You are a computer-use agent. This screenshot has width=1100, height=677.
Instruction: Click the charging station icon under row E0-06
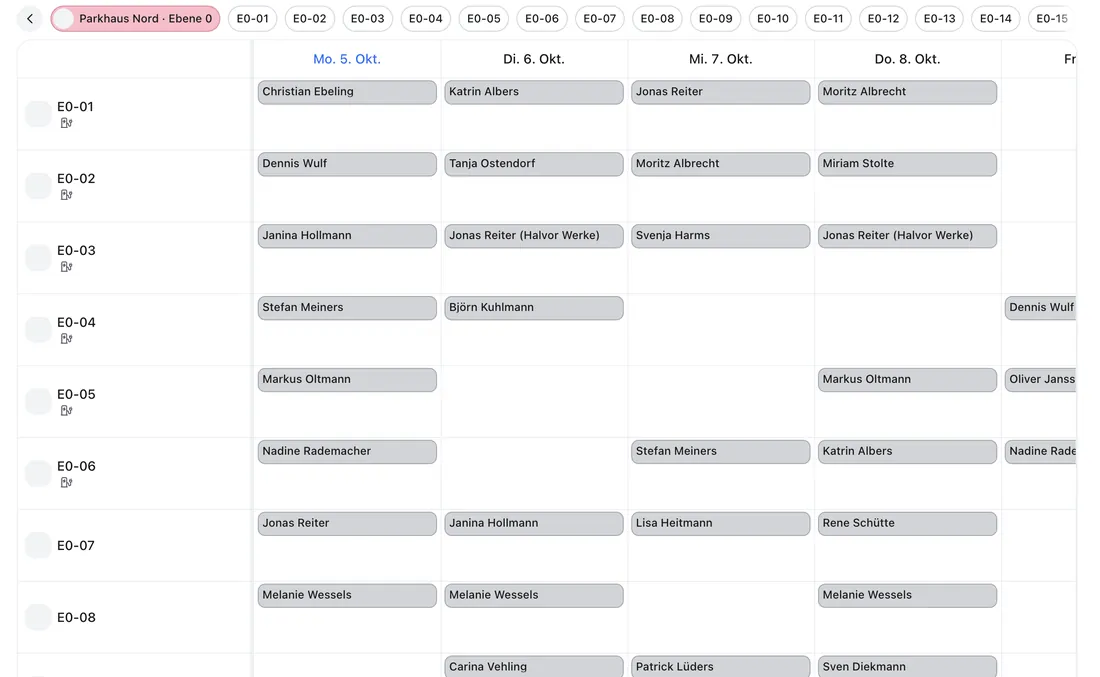pos(66,483)
